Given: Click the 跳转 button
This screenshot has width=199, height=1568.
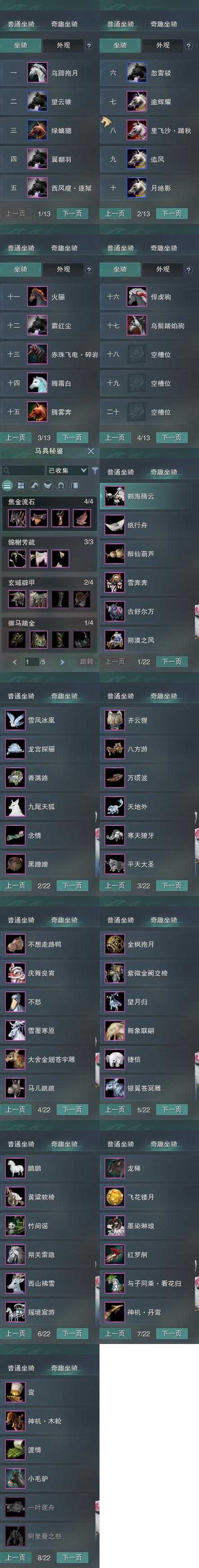Looking at the screenshot, I should pyautogui.click(x=86, y=662).
